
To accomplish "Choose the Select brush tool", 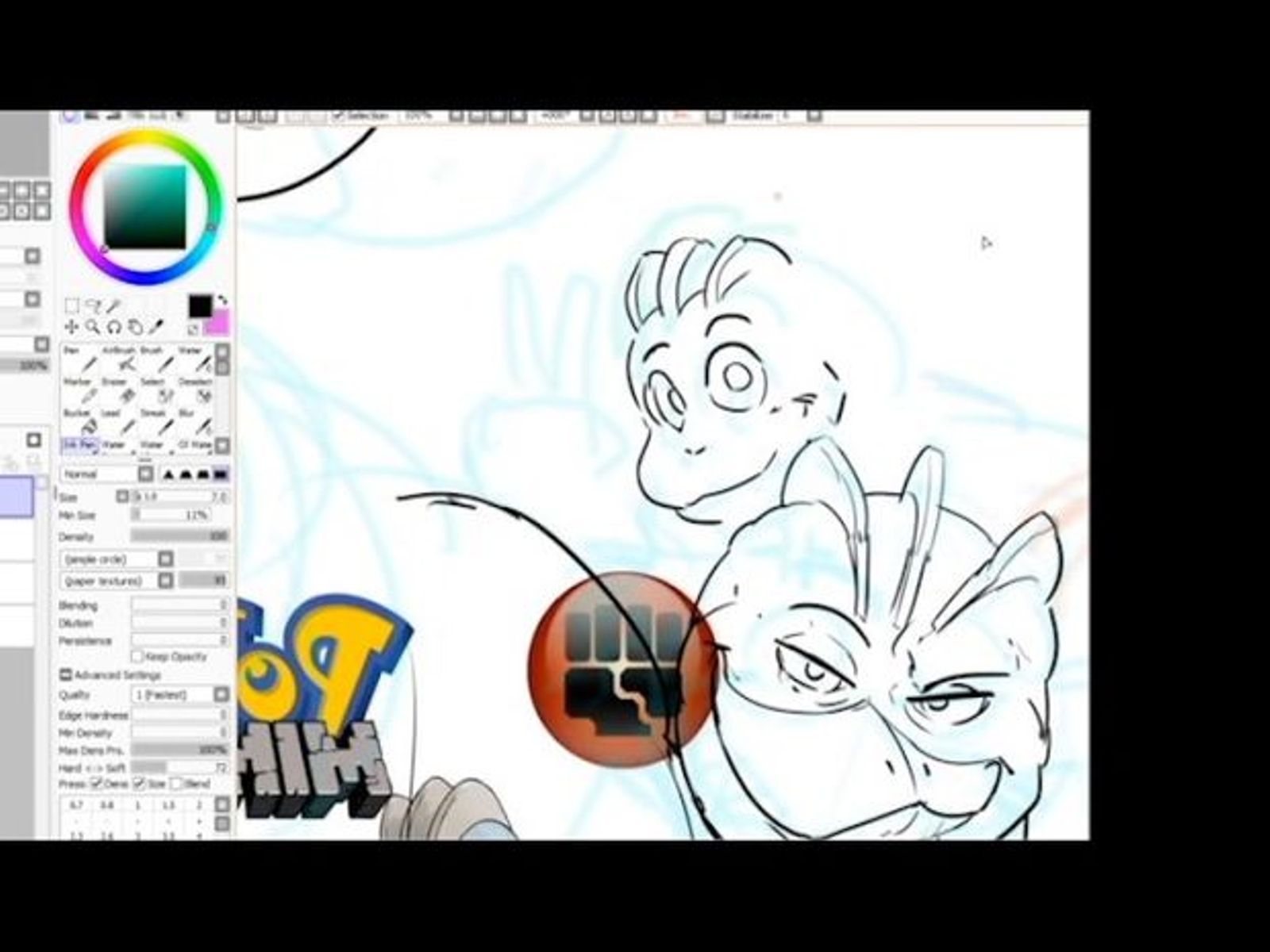I will click(x=156, y=392).
